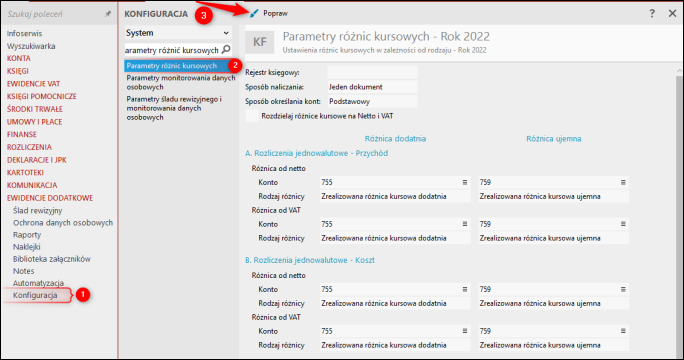Screen dimensions: 684x360
Task: Select Konfiguracja in the sidebar
Action: tap(35, 295)
